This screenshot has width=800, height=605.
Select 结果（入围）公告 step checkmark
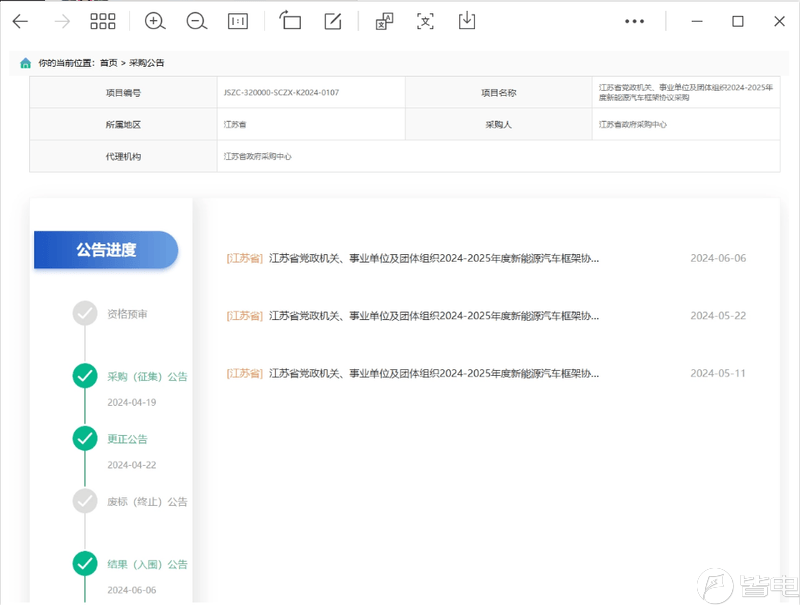(x=85, y=564)
